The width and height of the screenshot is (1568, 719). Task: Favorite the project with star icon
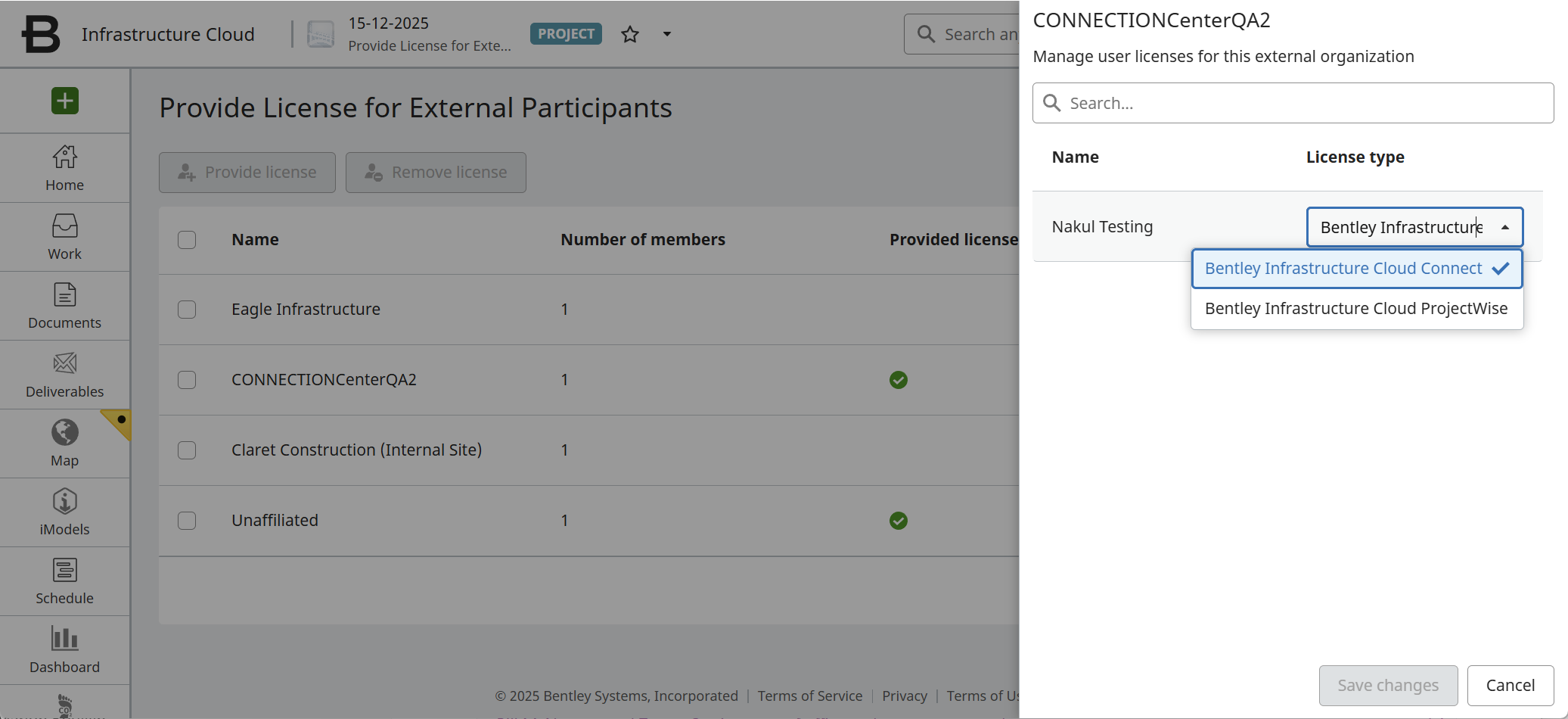630,34
